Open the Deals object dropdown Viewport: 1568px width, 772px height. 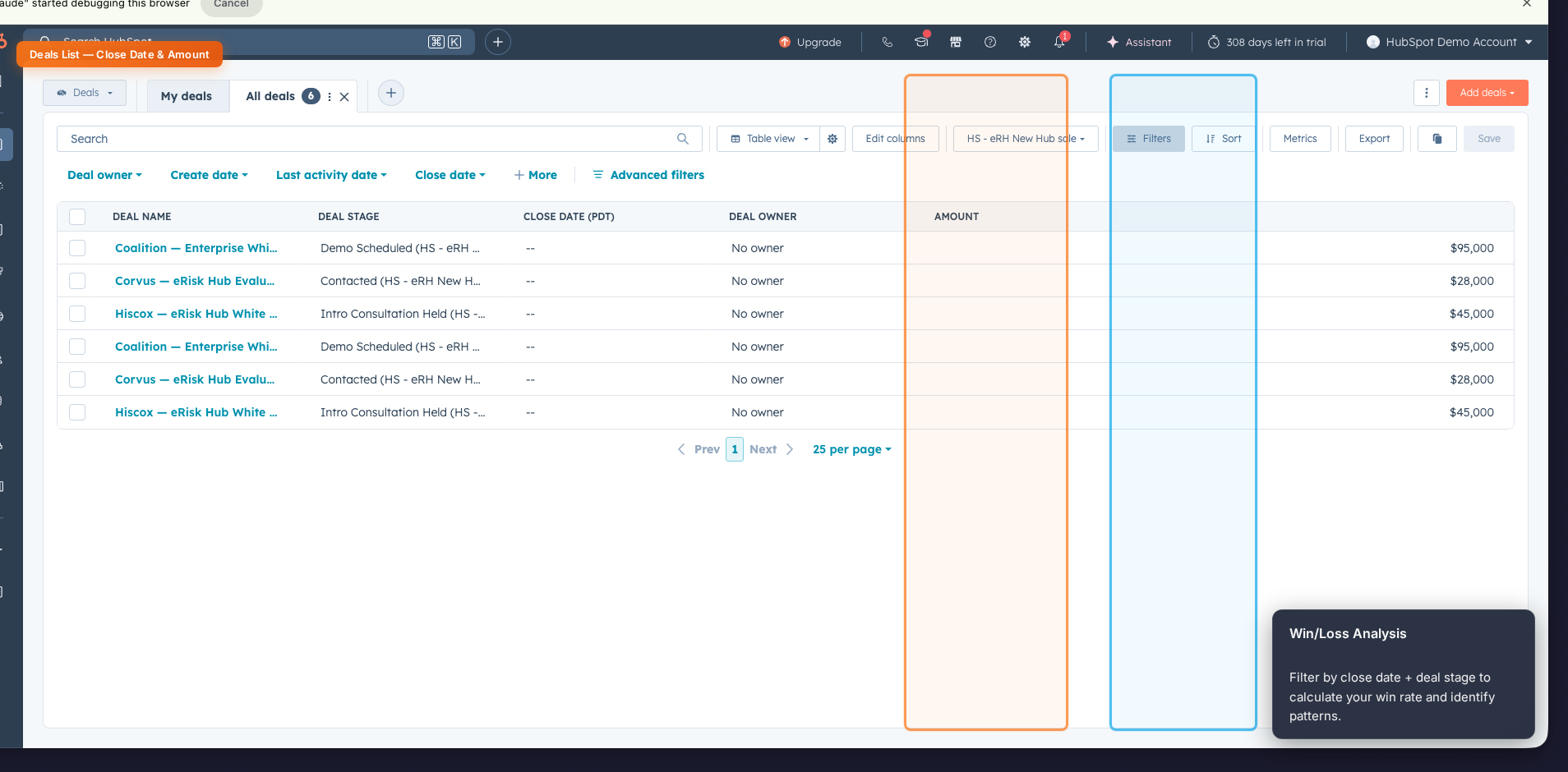pos(85,93)
